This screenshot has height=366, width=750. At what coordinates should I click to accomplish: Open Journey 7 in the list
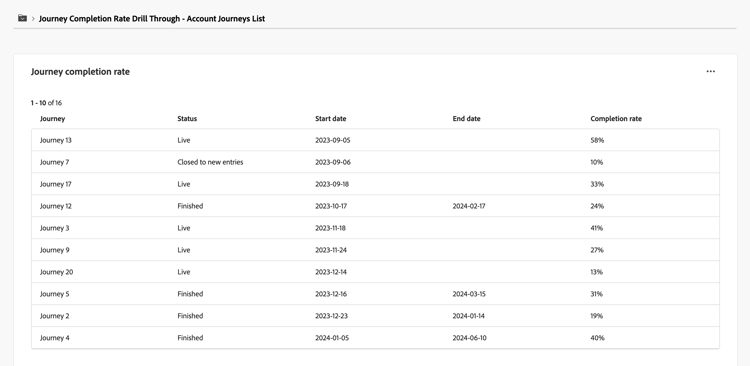(x=375, y=162)
